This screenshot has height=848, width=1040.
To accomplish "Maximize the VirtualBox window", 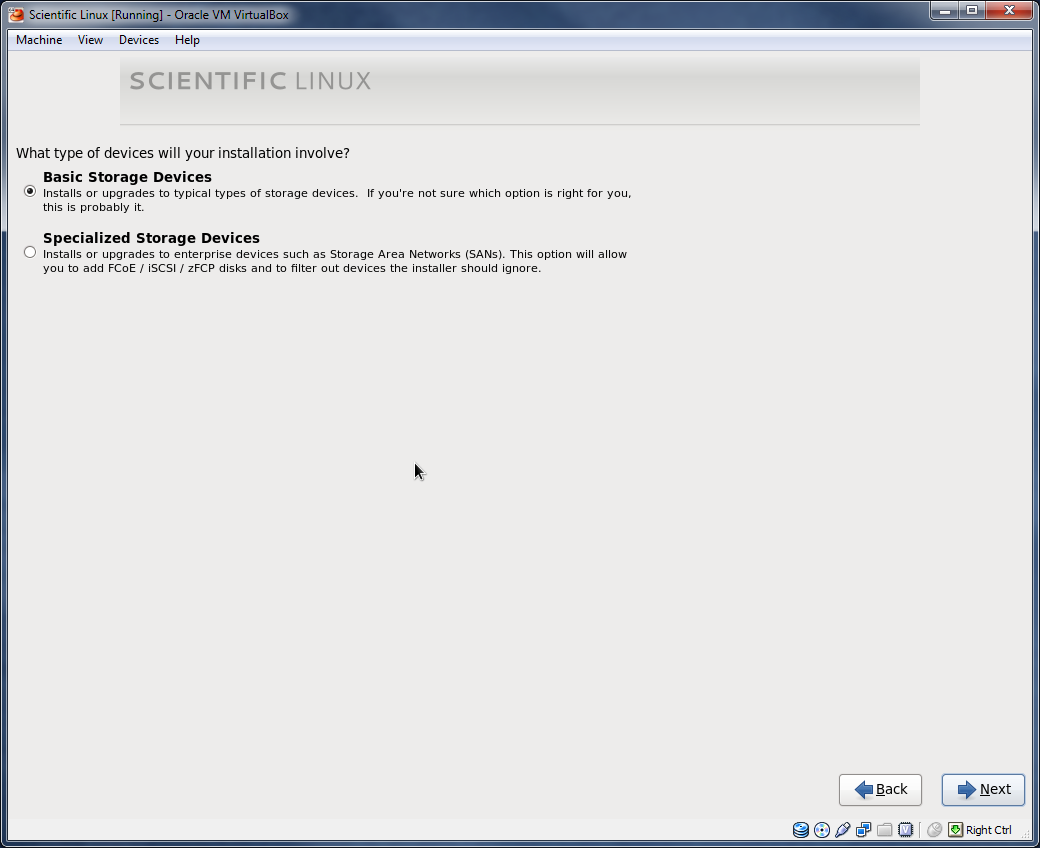I will click(972, 11).
